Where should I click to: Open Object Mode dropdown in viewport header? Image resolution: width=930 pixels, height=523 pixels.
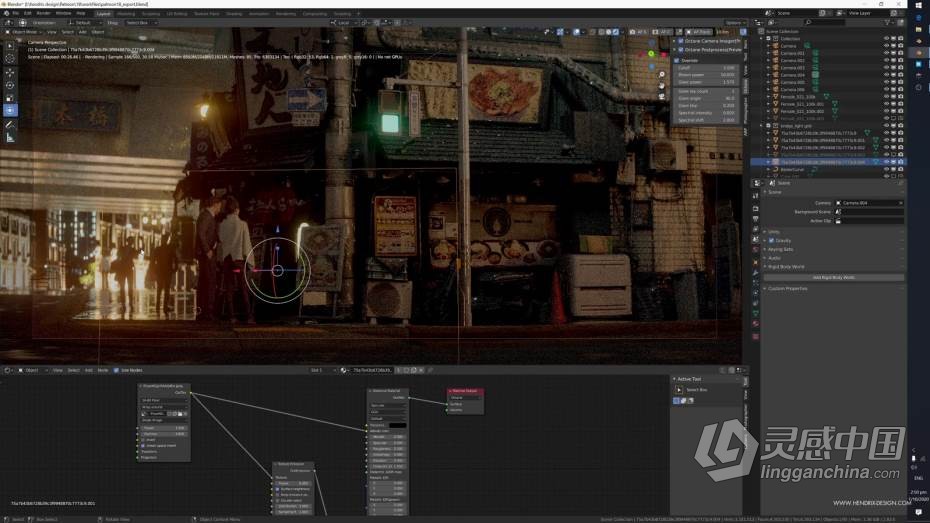pos(23,32)
